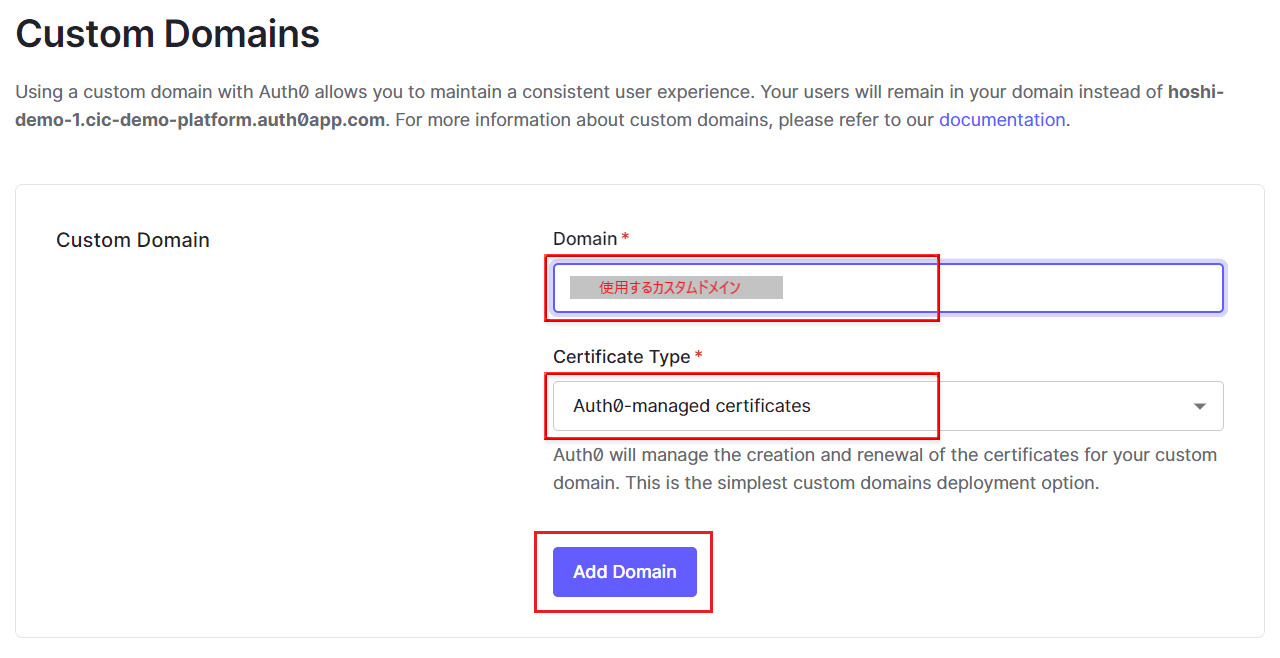This screenshot has width=1280, height=658.
Task: Click the Custom Domains page heading
Action: [x=168, y=34]
